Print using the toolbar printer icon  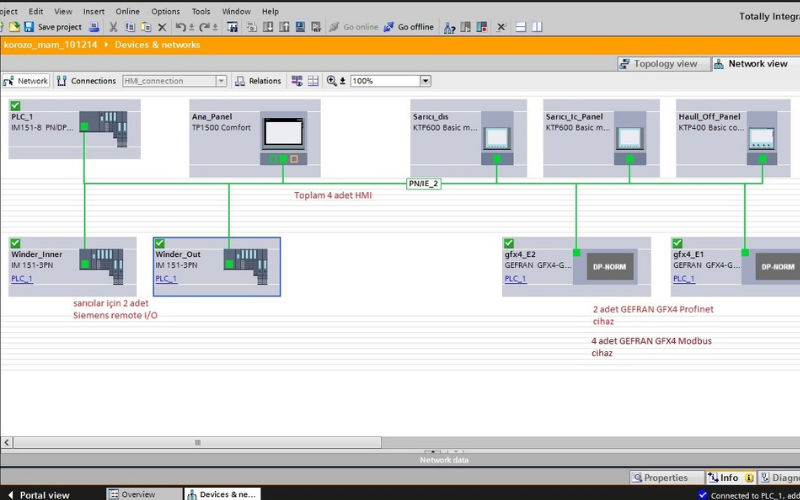tap(94, 27)
